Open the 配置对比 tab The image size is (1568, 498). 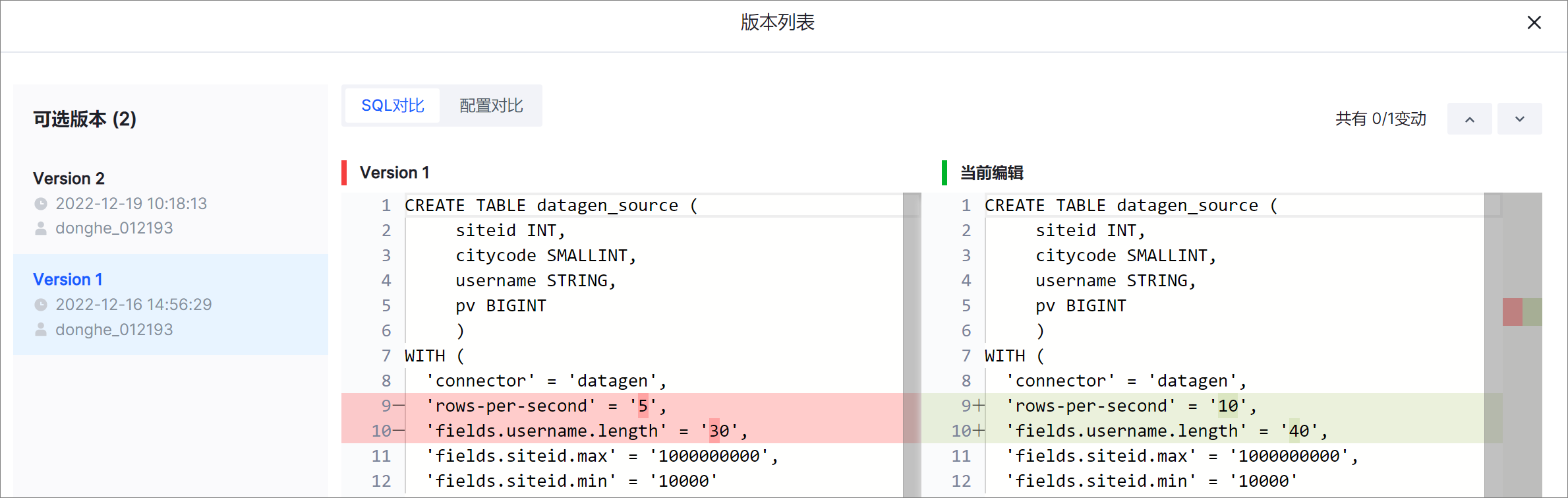(x=491, y=106)
